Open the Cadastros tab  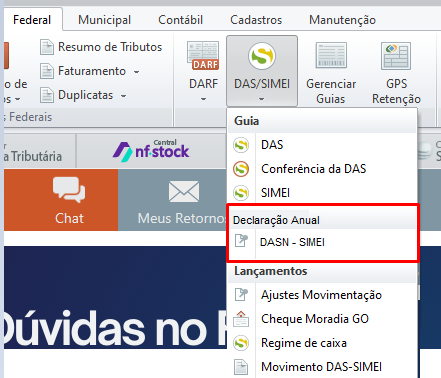click(256, 20)
